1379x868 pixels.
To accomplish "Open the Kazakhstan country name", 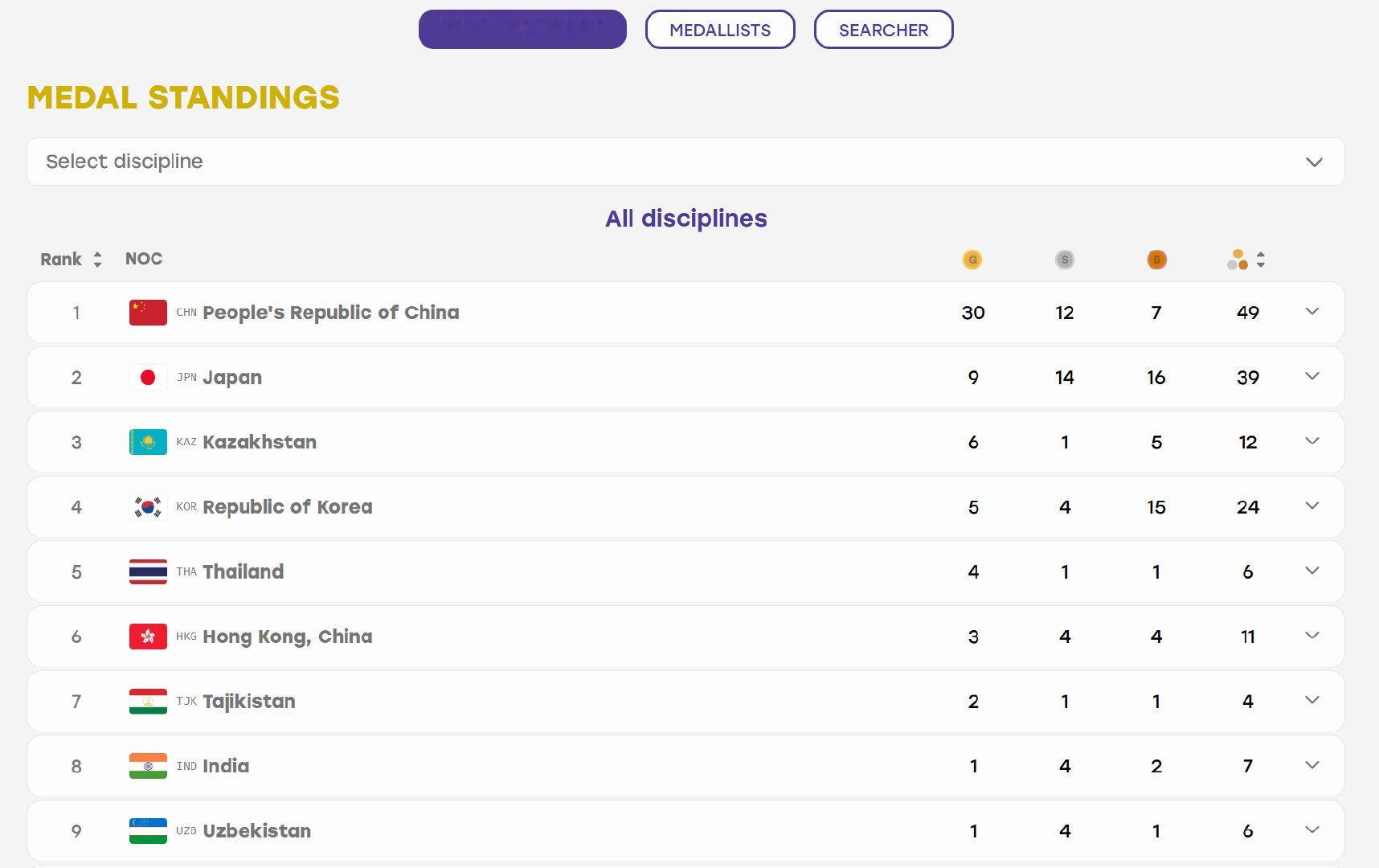I will click(260, 442).
